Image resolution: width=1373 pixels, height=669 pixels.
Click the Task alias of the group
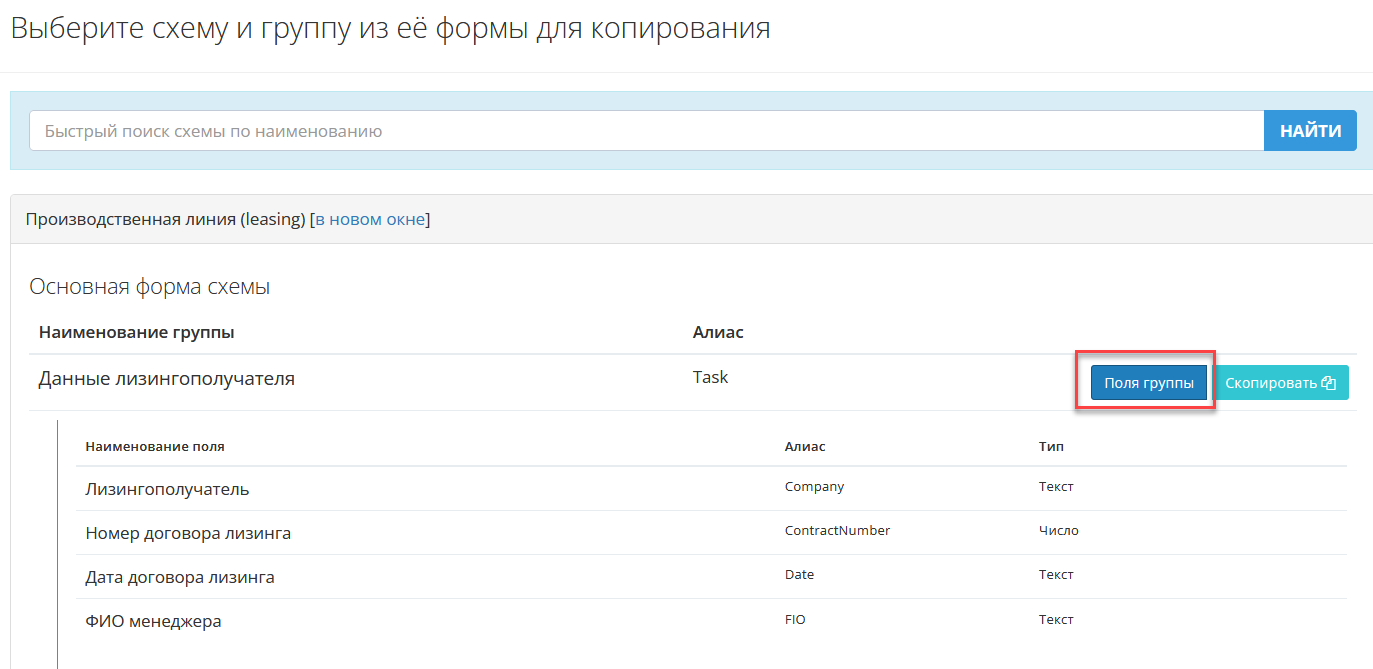[x=710, y=377]
